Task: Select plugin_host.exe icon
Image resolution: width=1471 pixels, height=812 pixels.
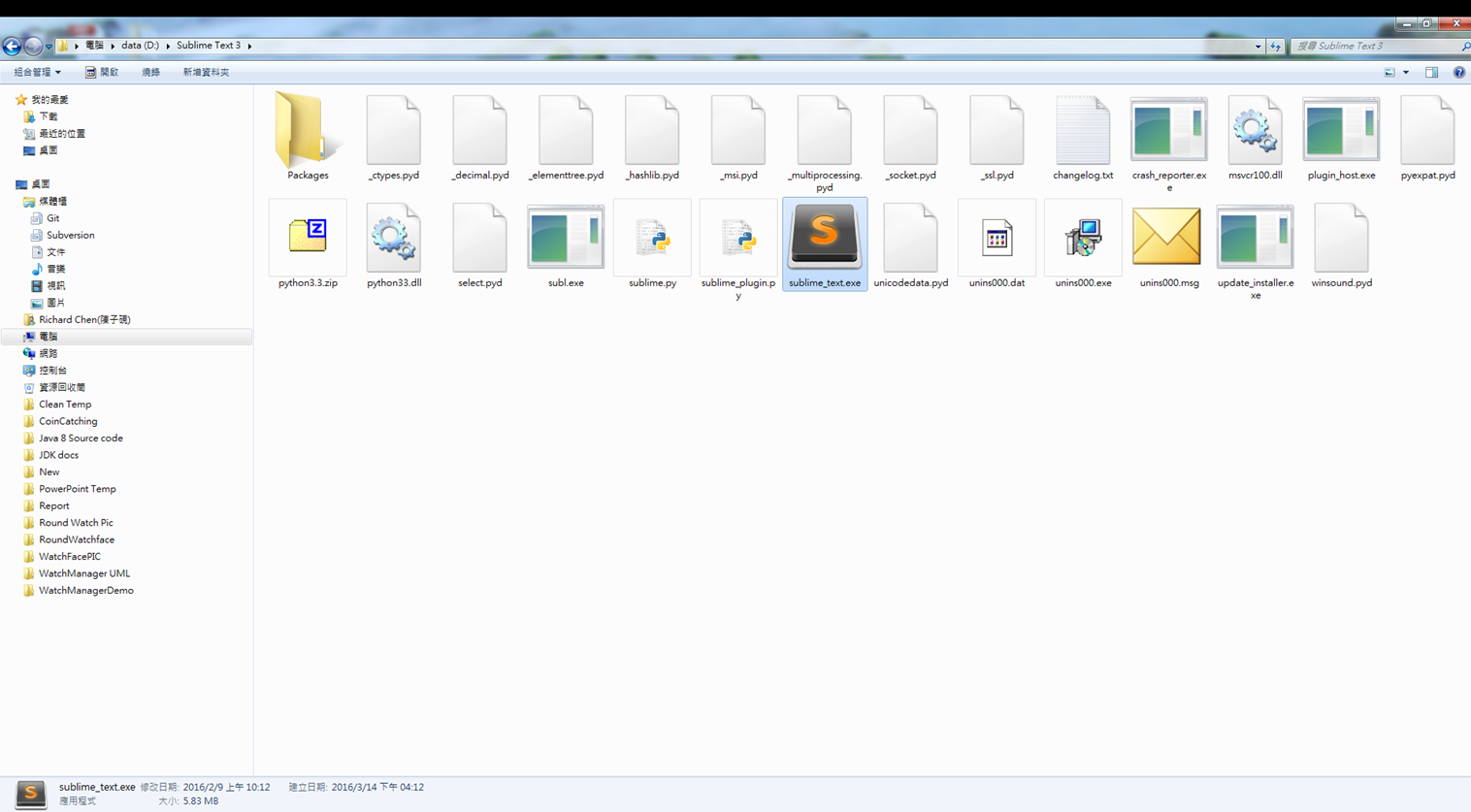Action: tap(1341, 129)
